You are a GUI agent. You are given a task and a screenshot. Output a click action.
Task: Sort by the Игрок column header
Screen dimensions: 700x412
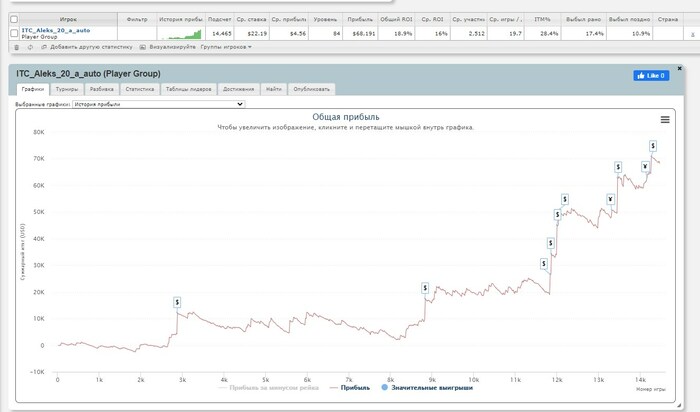click(68, 19)
